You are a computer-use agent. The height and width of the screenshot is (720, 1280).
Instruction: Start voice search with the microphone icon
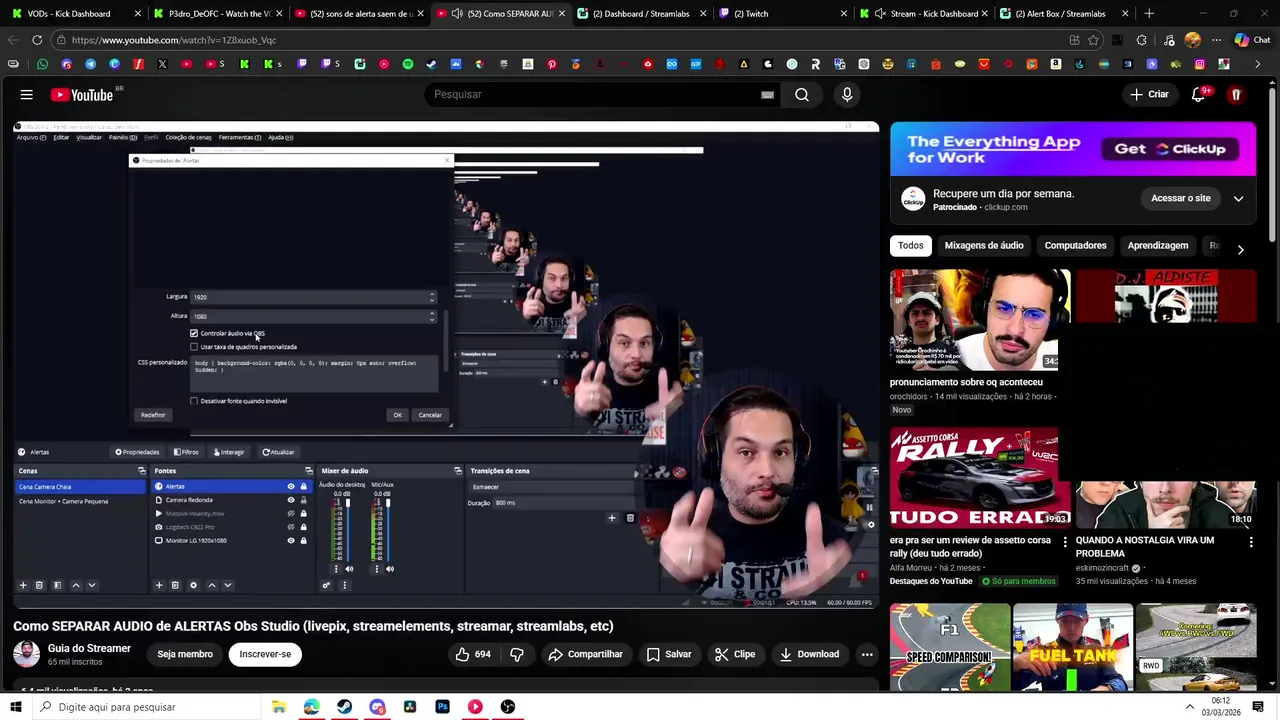pyautogui.click(x=847, y=94)
